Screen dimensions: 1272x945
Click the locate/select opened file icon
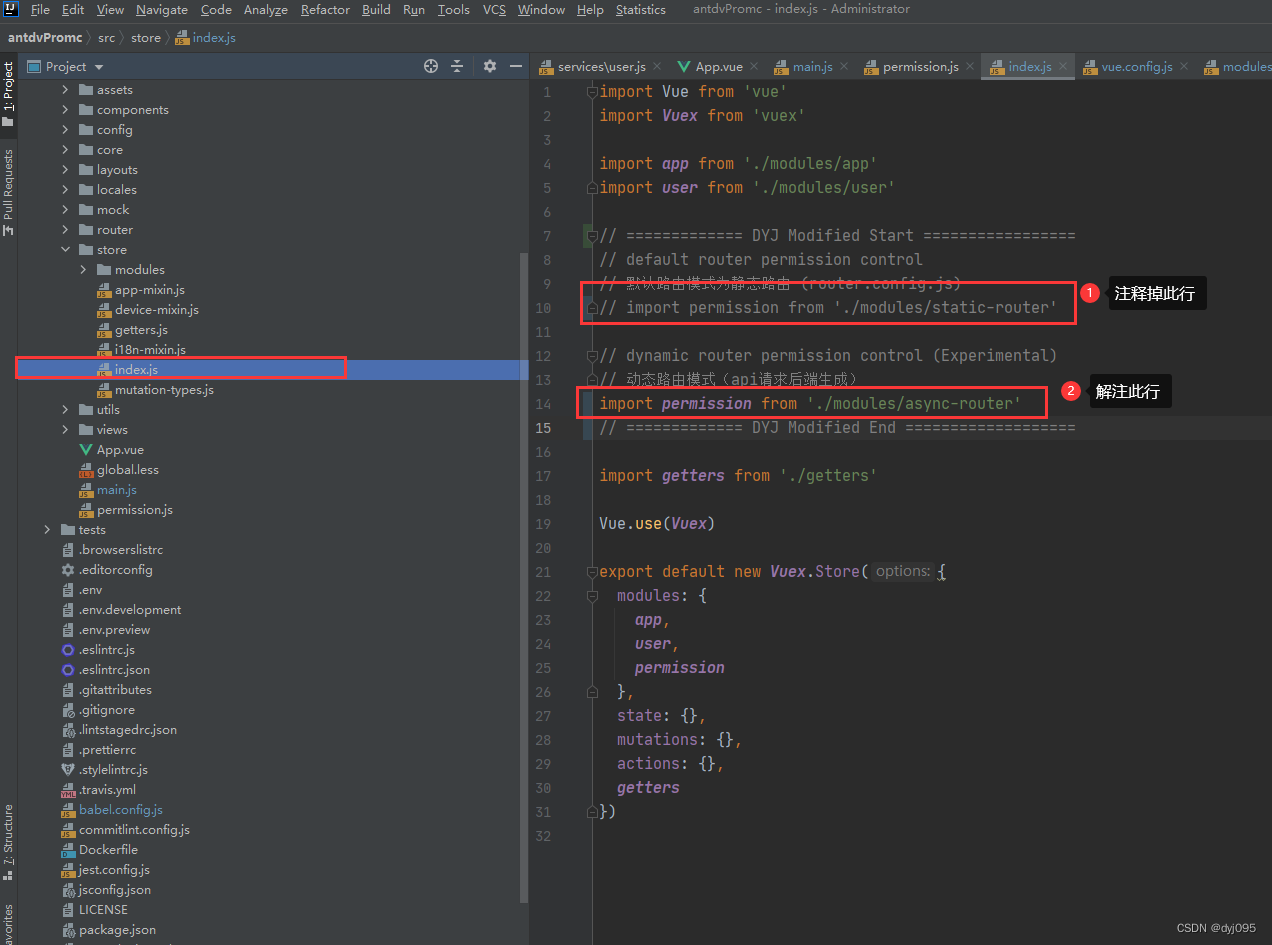pos(431,66)
